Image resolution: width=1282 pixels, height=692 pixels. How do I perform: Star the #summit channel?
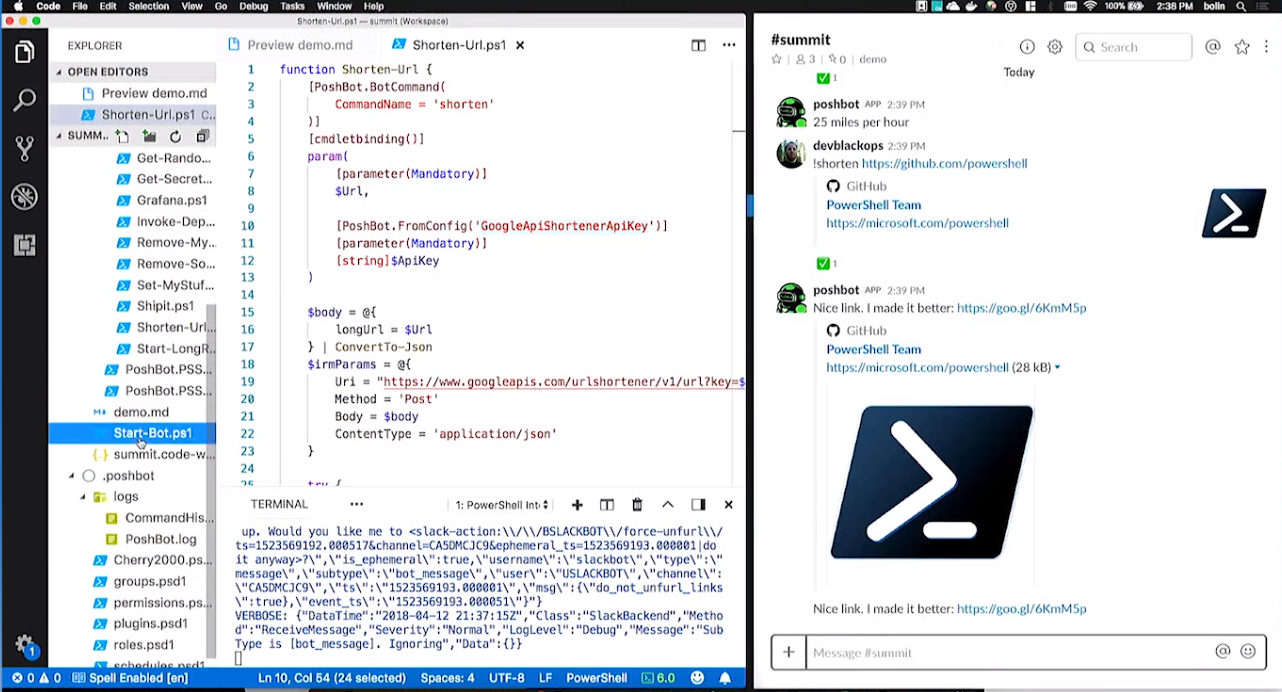(776, 59)
